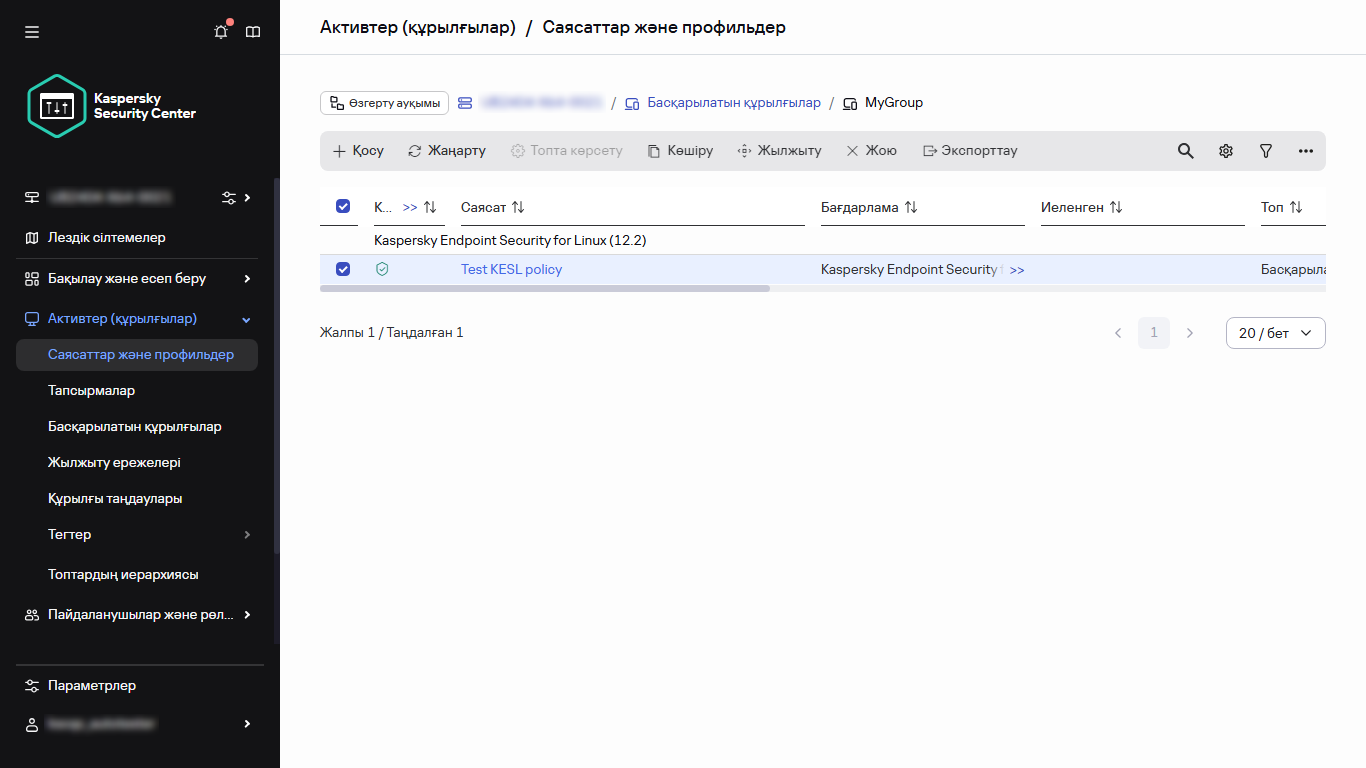Expand Бақылау және есеп беру section

[247, 278]
